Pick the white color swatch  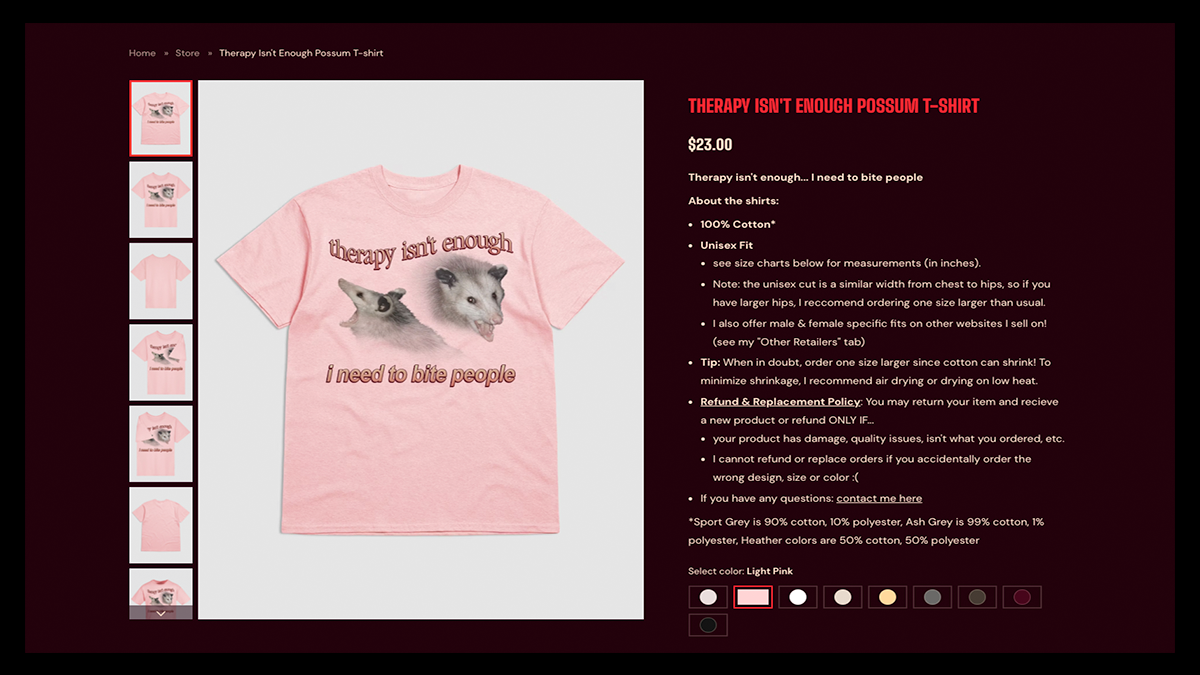pyautogui.click(x=798, y=597)
